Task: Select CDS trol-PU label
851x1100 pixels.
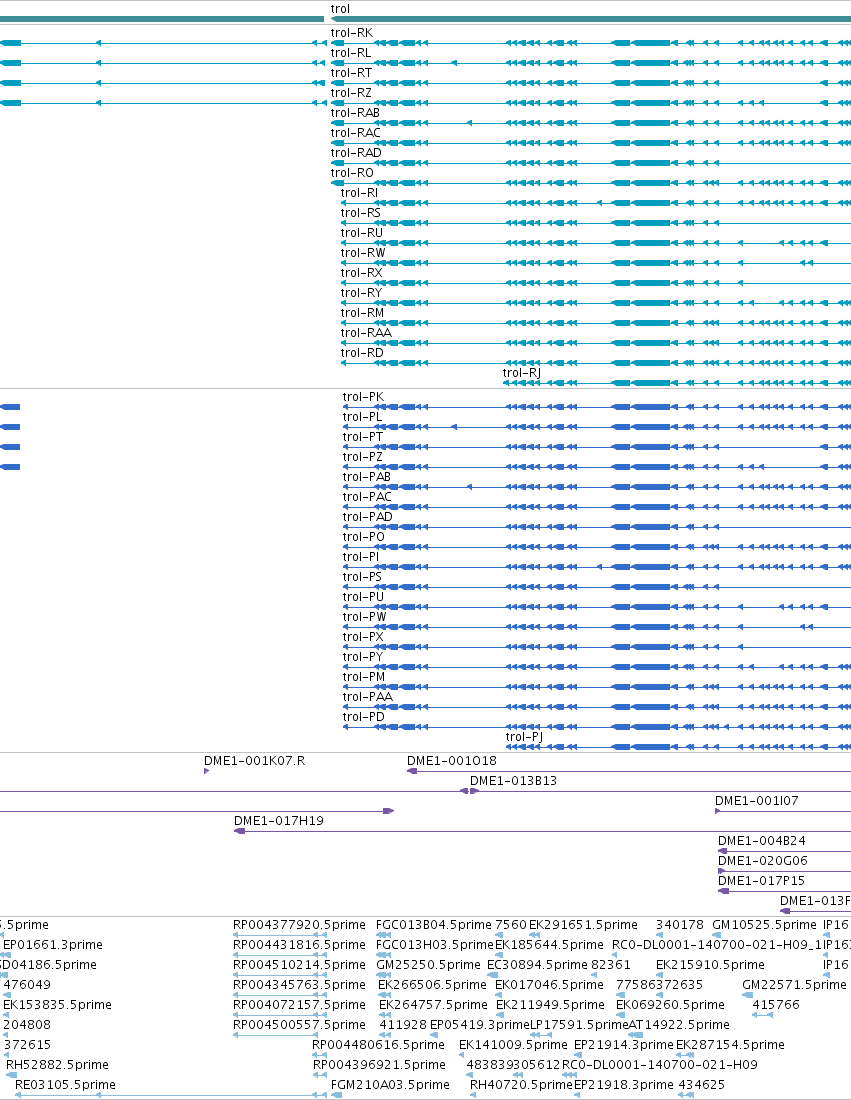Action: [x=363, y=597]
